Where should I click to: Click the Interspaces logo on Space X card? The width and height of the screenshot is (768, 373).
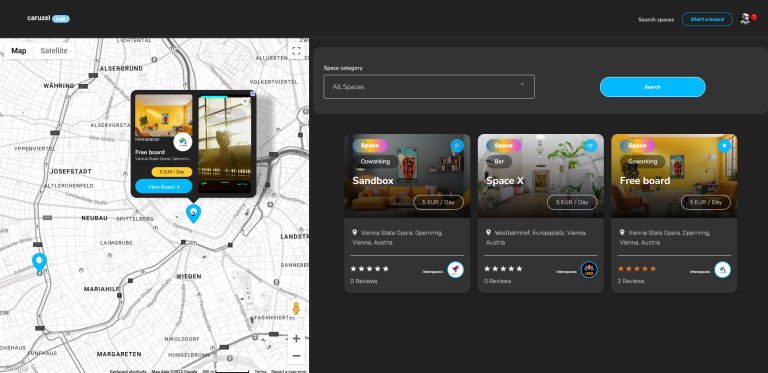coord(589,270)
